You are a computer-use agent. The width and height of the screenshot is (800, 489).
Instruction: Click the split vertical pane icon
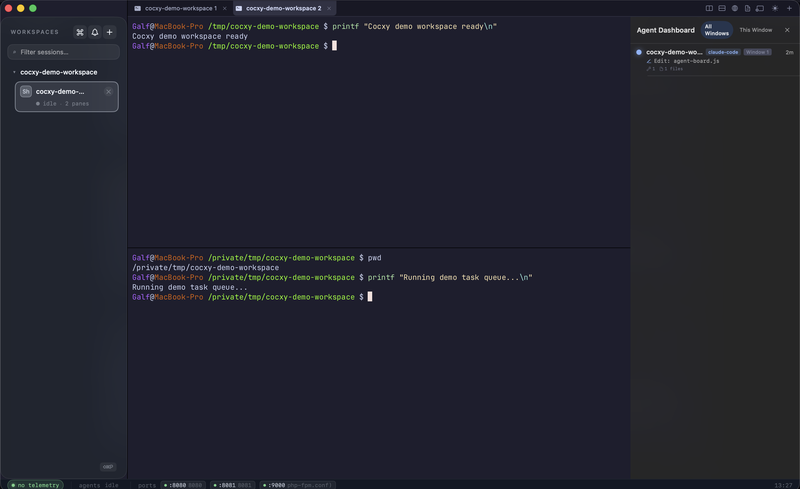tap(709, 8)
